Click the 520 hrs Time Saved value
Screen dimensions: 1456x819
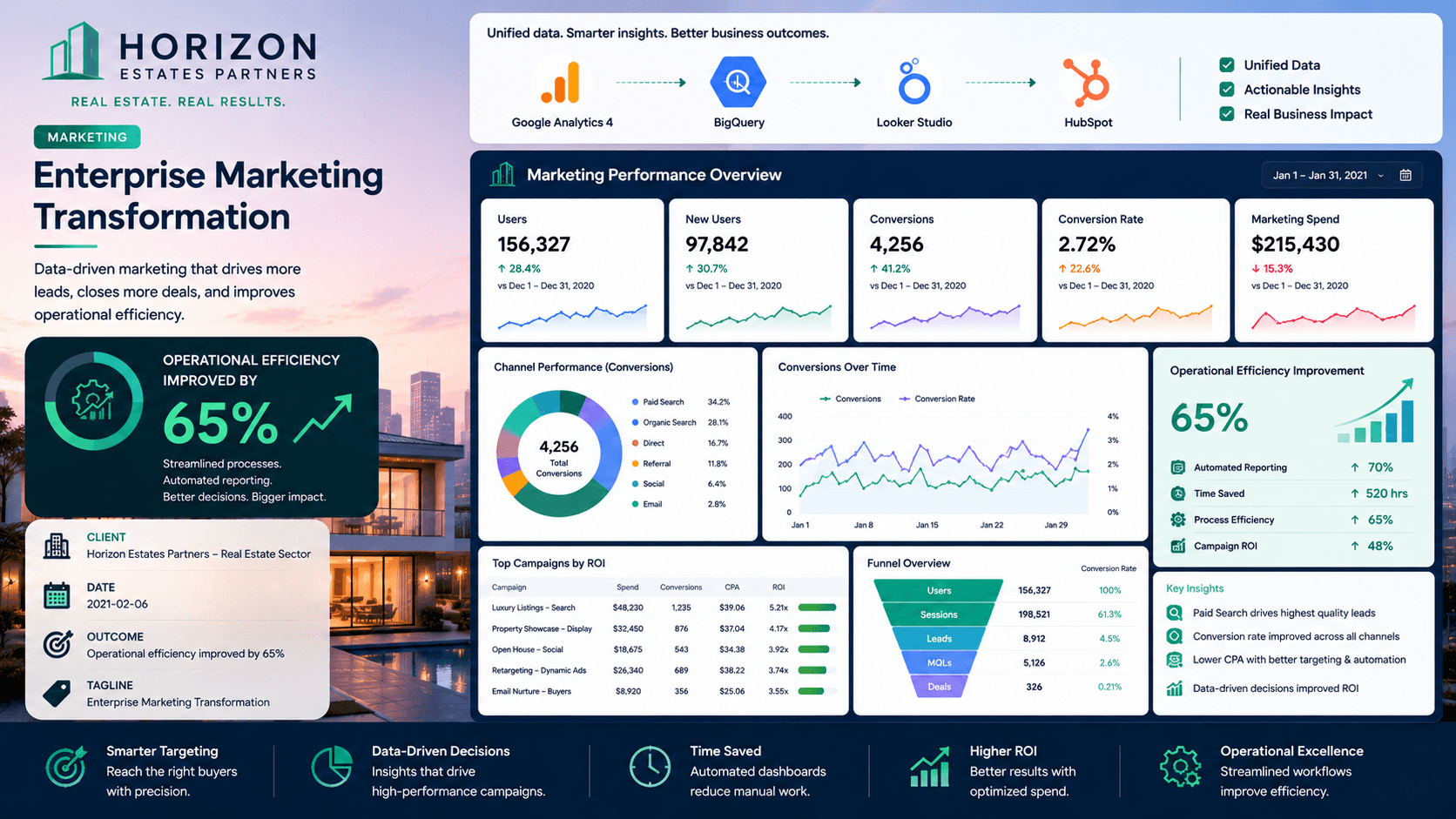tap(1386, 493)
